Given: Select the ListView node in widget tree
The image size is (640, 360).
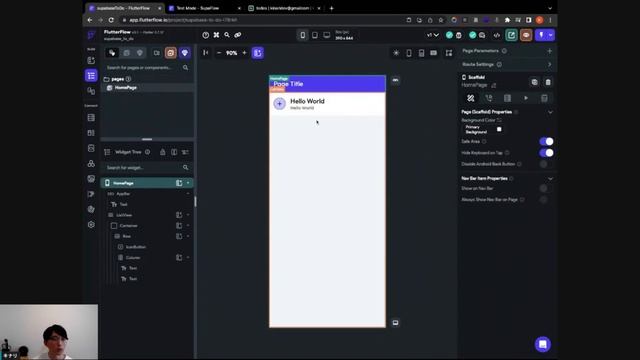Looking at the screenshot, I should [124, 215].
